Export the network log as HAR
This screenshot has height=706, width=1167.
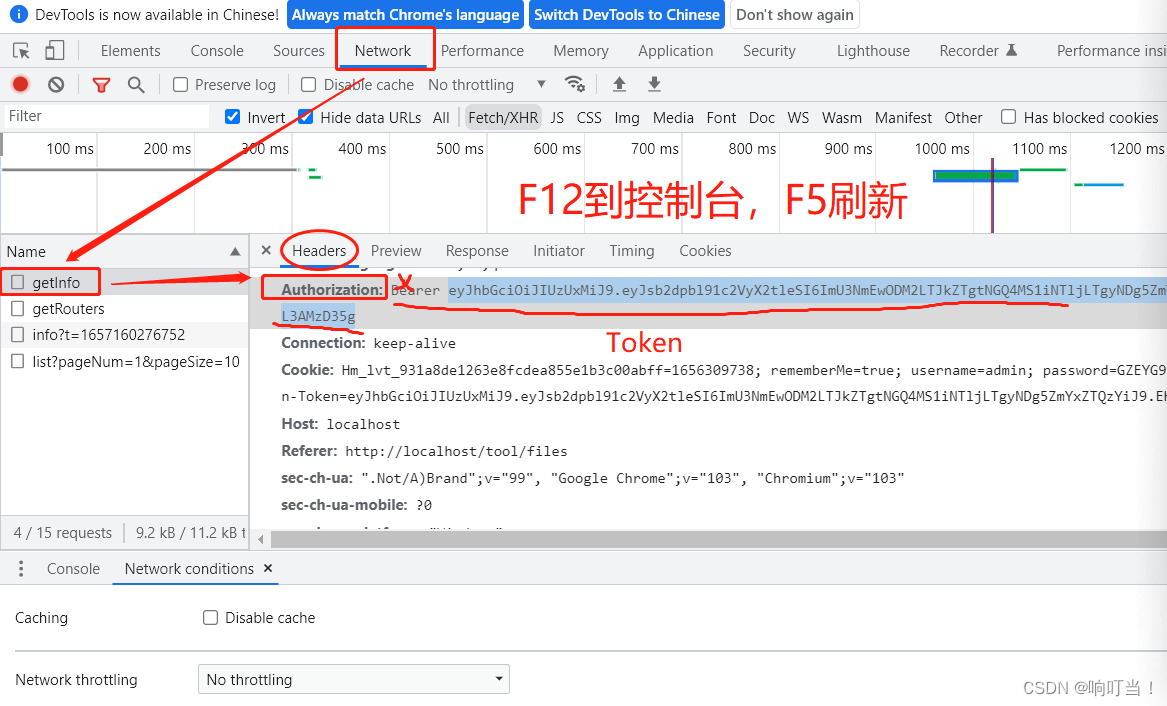coord(653,84)
